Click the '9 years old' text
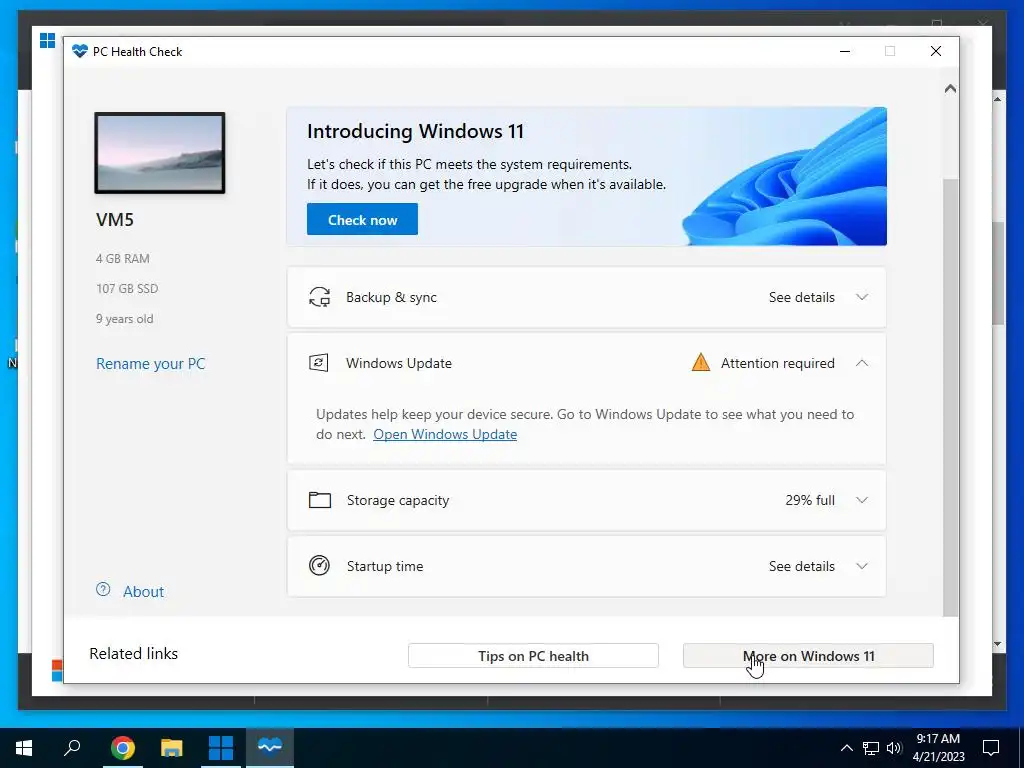Screen dimensions: 1024x768 [125, 319]
